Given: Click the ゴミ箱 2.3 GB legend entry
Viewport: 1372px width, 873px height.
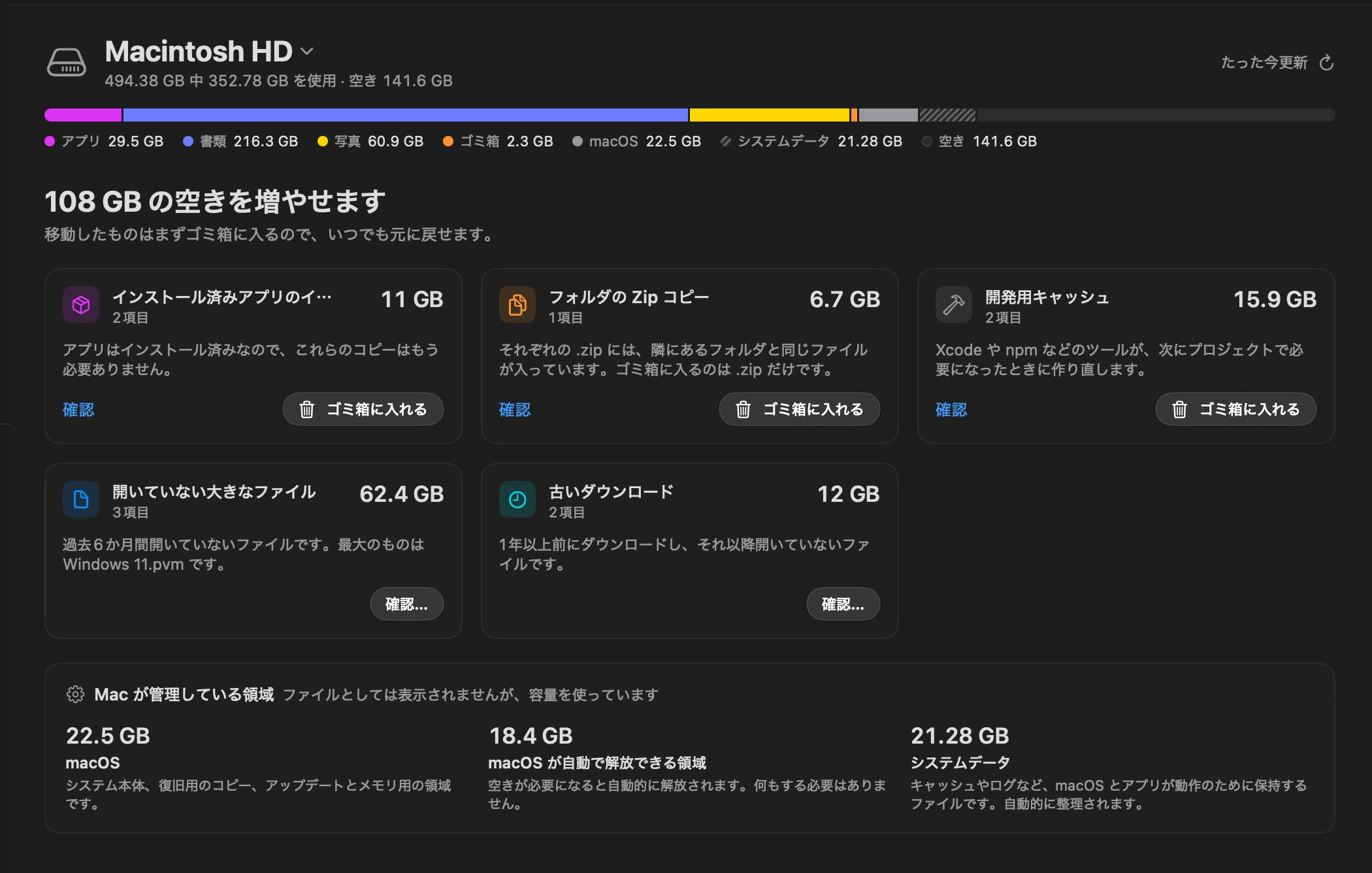Looking at the screenshot, I should [x=498, y=141].
